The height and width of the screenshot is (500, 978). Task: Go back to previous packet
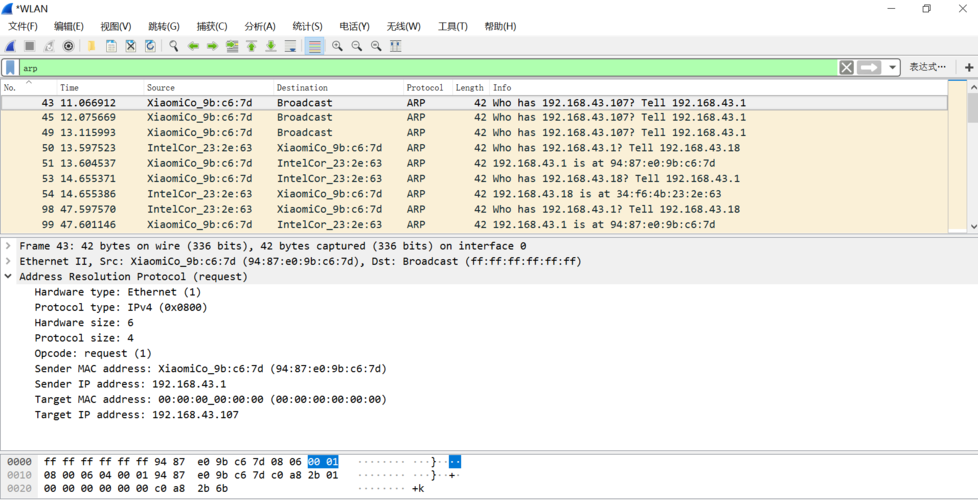click(193, 46)
